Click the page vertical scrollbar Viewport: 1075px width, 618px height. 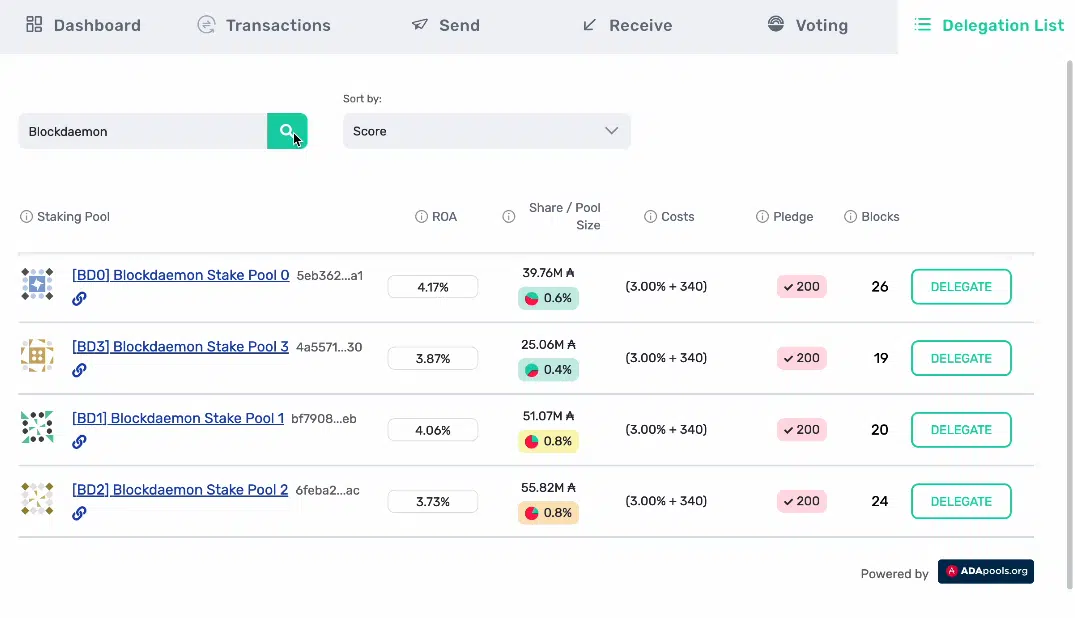(x=1069, y=324)
